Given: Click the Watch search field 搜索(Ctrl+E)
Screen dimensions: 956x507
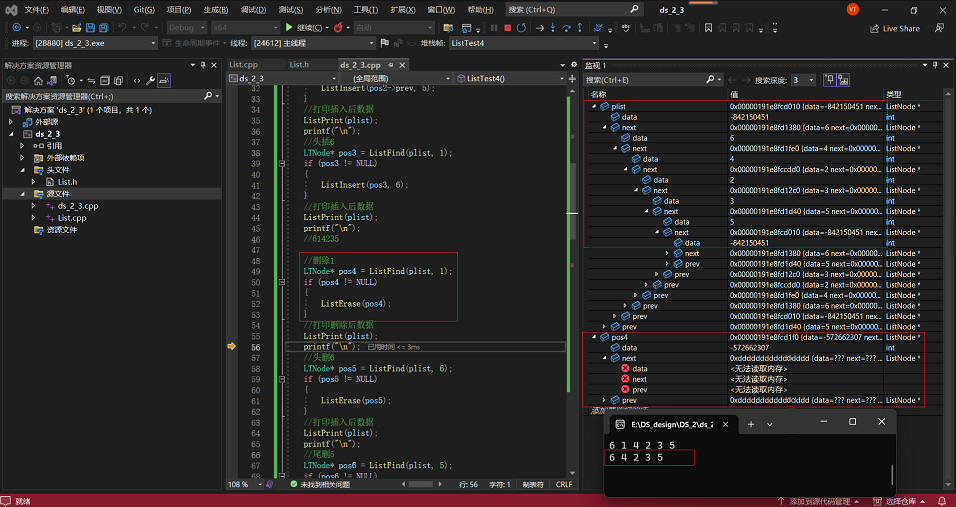Looking at the screenshot, I should [x=654, y=80].
